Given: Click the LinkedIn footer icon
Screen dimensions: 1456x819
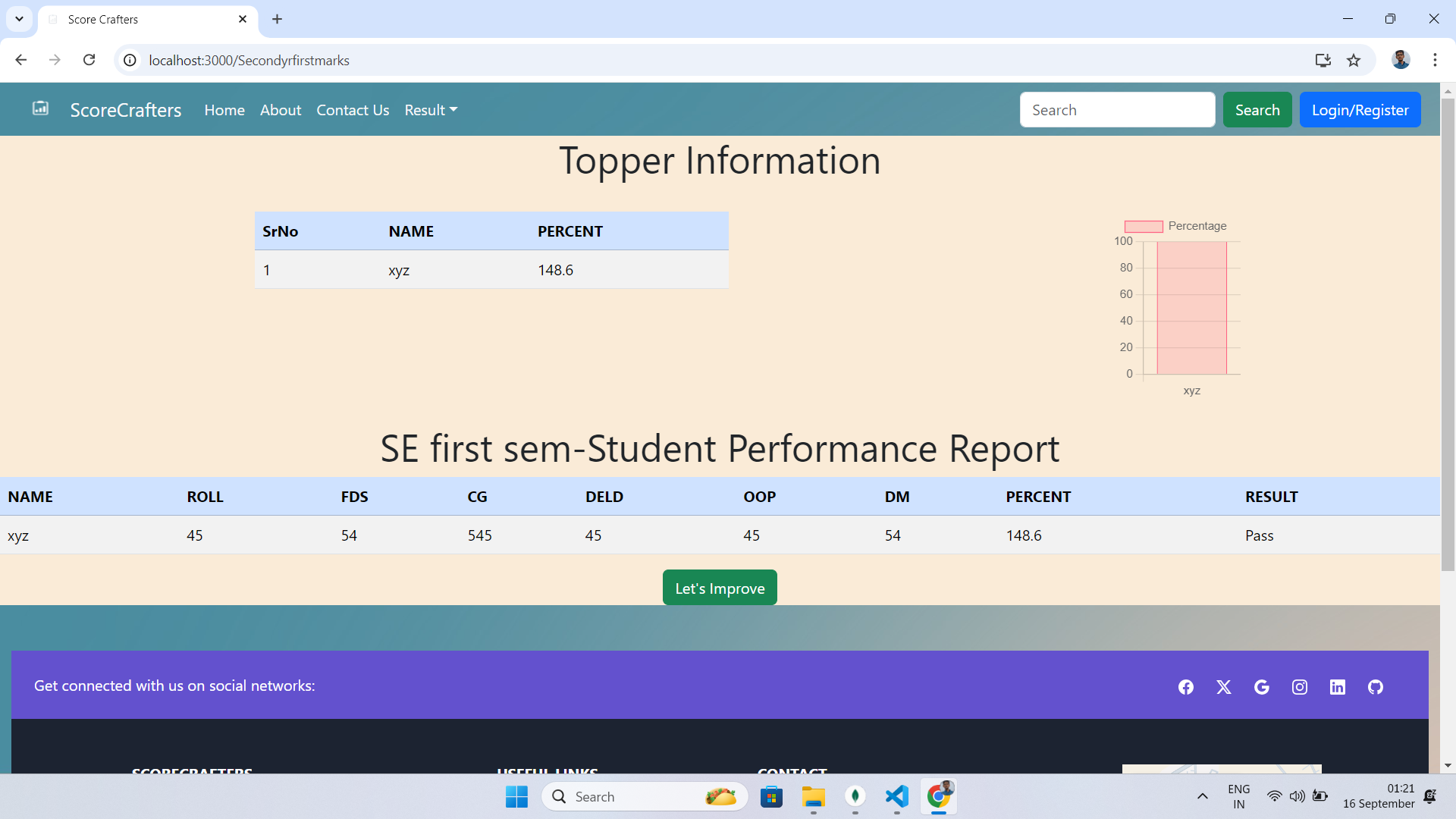Looking at the screenshot, I should 1338,687.
